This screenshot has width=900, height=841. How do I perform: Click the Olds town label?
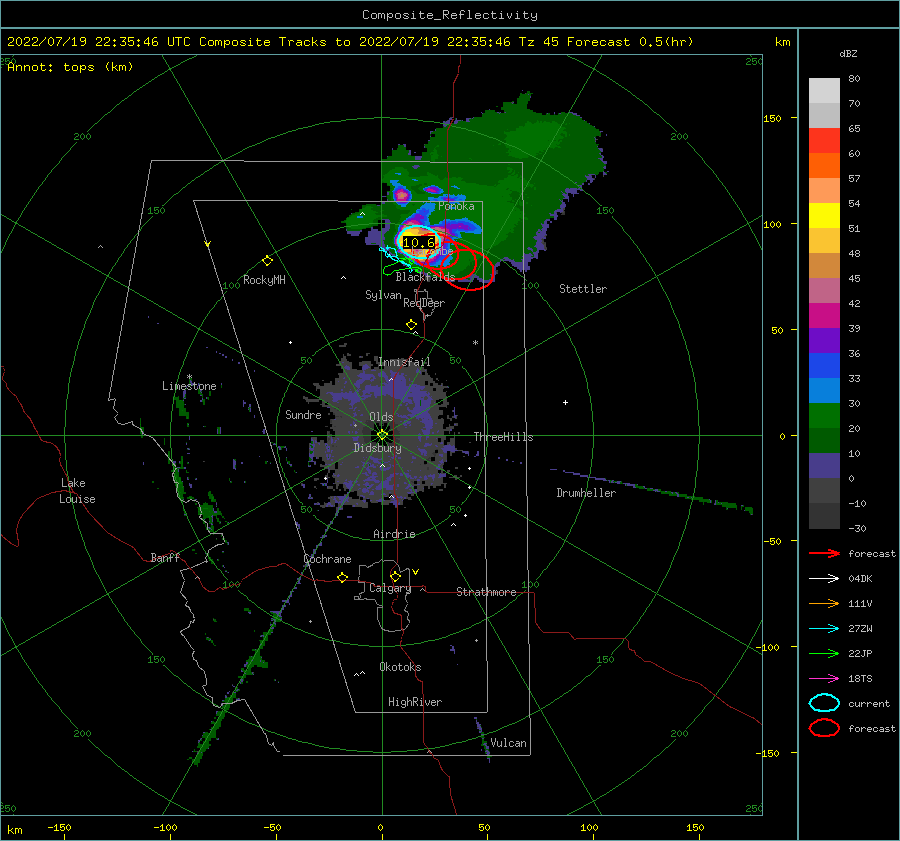(381, 417)
